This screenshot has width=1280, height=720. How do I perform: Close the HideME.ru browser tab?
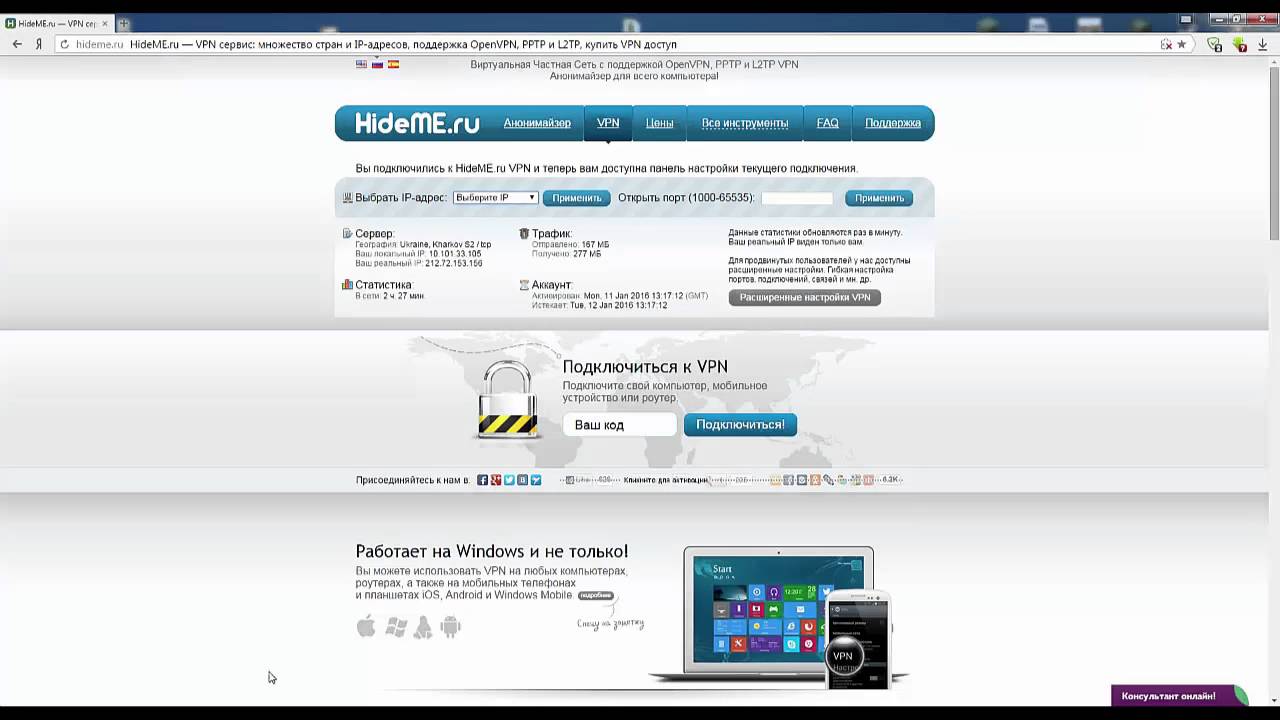104,23
